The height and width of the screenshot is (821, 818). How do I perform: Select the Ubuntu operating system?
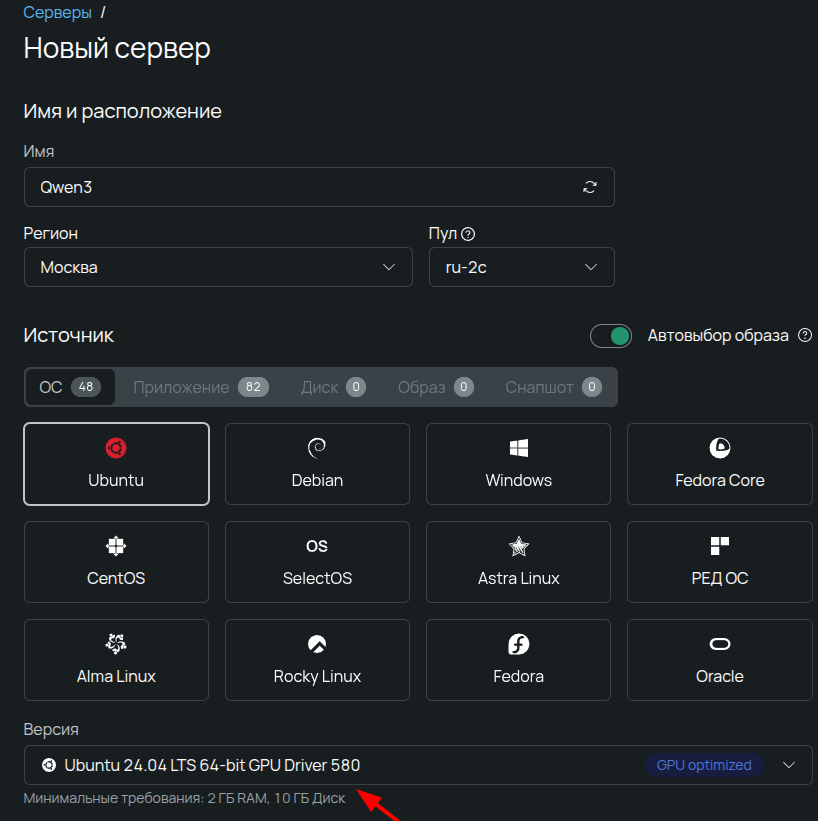[x=116, y=463]
